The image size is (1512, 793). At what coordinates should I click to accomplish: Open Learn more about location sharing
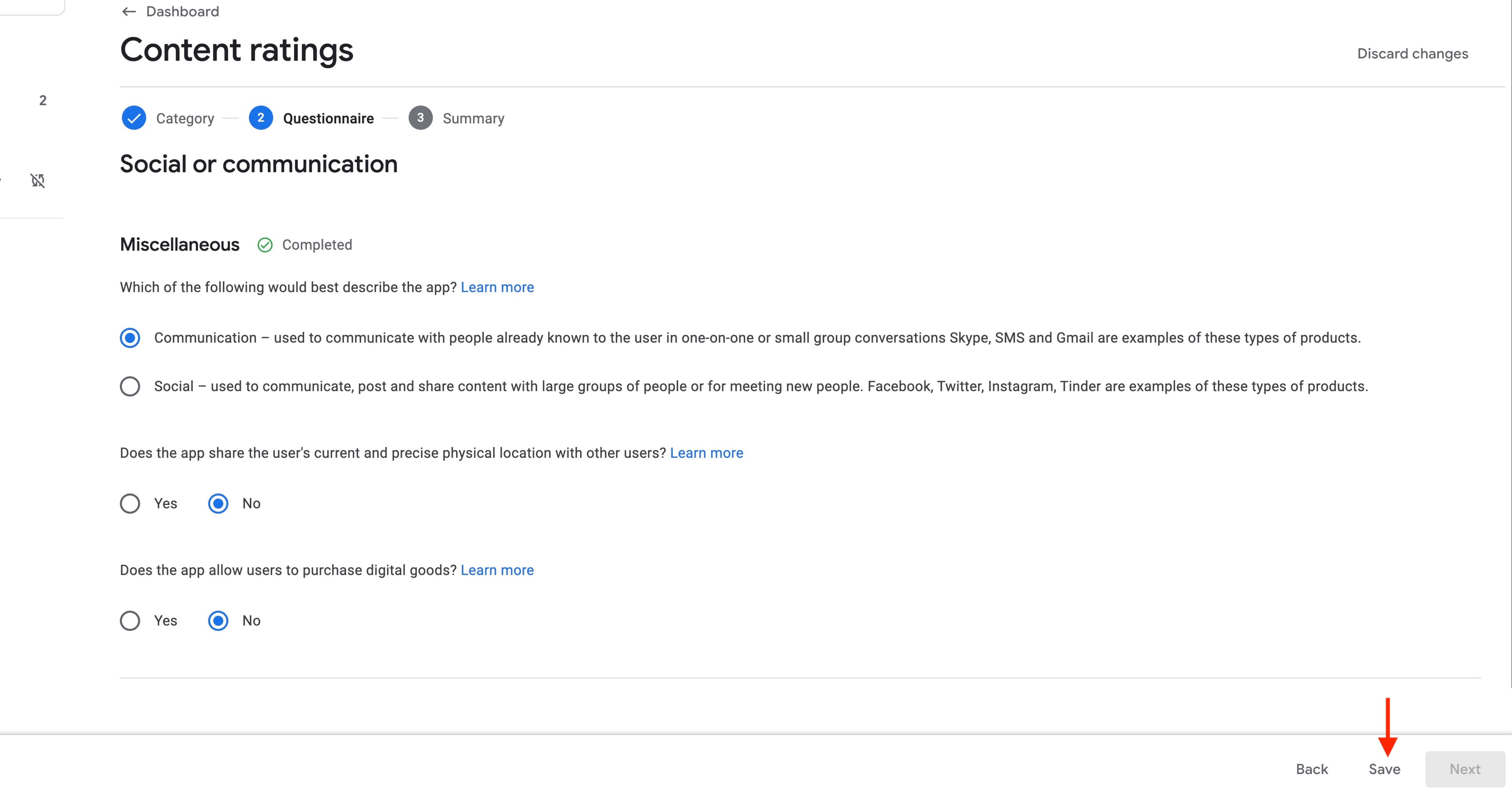[706, 453]
